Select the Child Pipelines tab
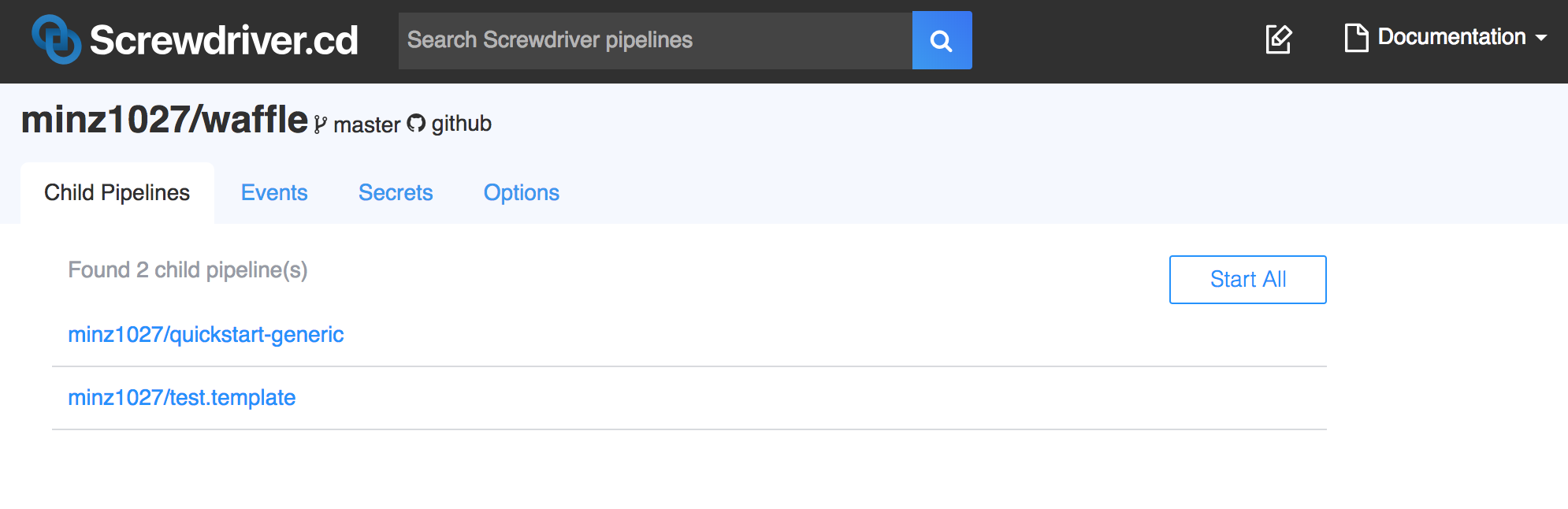This screenshot has width=1568, height=509. click(x=117, y=193)
